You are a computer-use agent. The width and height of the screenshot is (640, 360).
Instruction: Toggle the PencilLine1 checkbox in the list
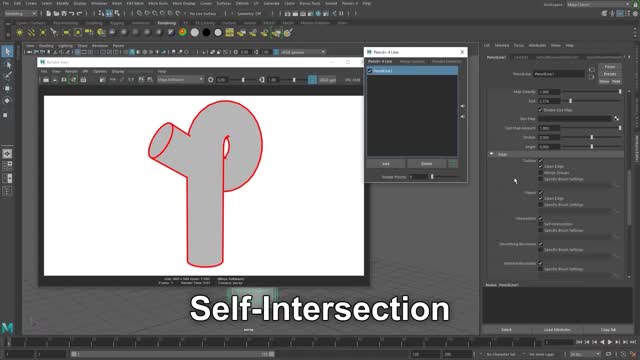pyautogui.click(x=370, y=71)
